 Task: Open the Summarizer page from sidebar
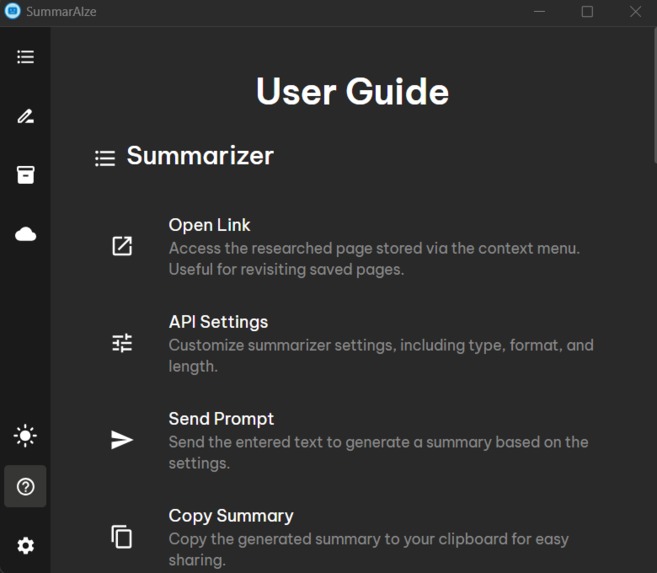coord(25,57)
